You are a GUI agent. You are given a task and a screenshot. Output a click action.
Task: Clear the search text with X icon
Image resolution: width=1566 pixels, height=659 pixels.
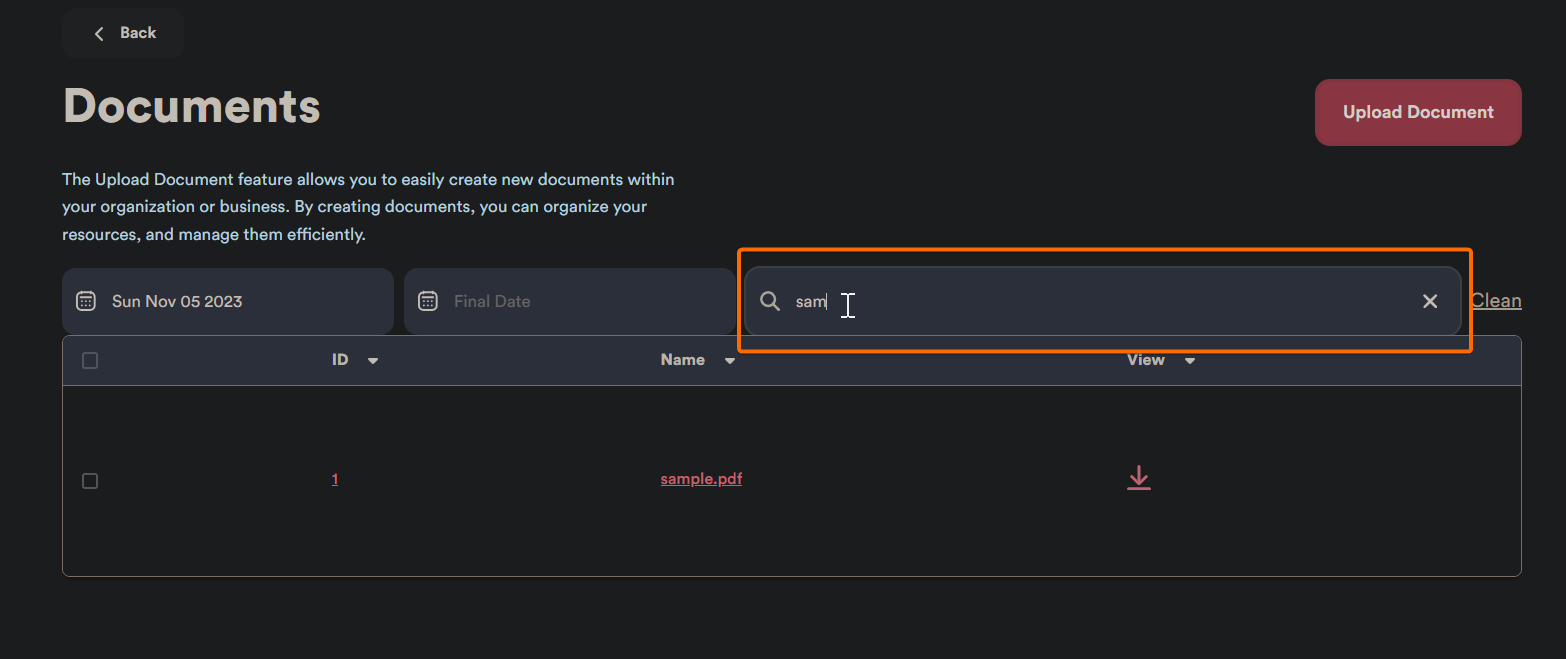tap(1430, 301)
